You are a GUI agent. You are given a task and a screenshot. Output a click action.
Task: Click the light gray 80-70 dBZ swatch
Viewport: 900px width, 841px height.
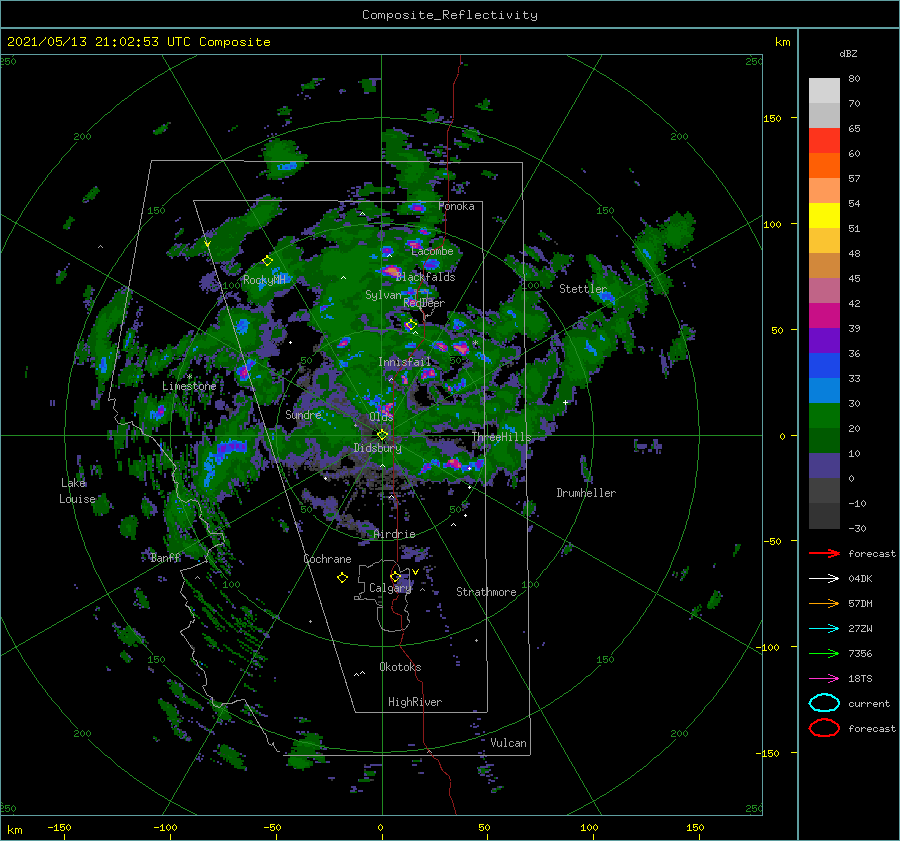coord(824,90)
